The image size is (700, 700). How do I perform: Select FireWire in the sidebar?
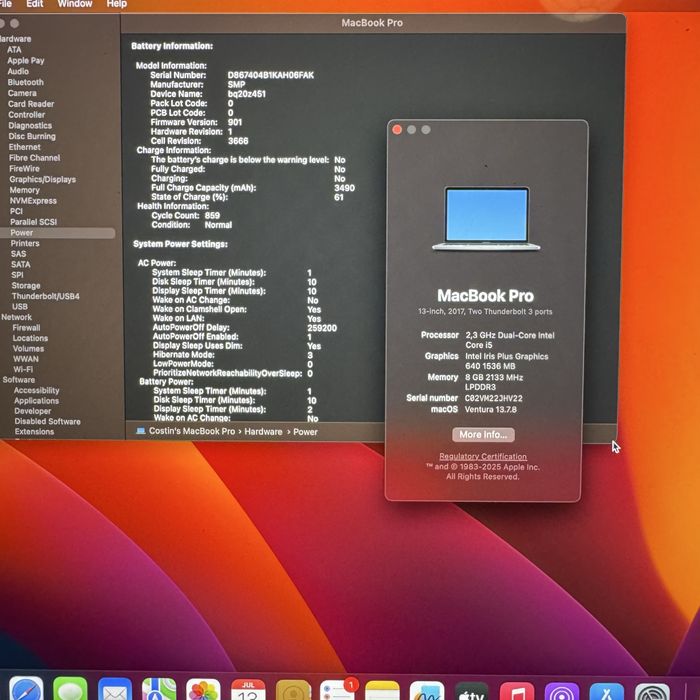coord(24,168)
